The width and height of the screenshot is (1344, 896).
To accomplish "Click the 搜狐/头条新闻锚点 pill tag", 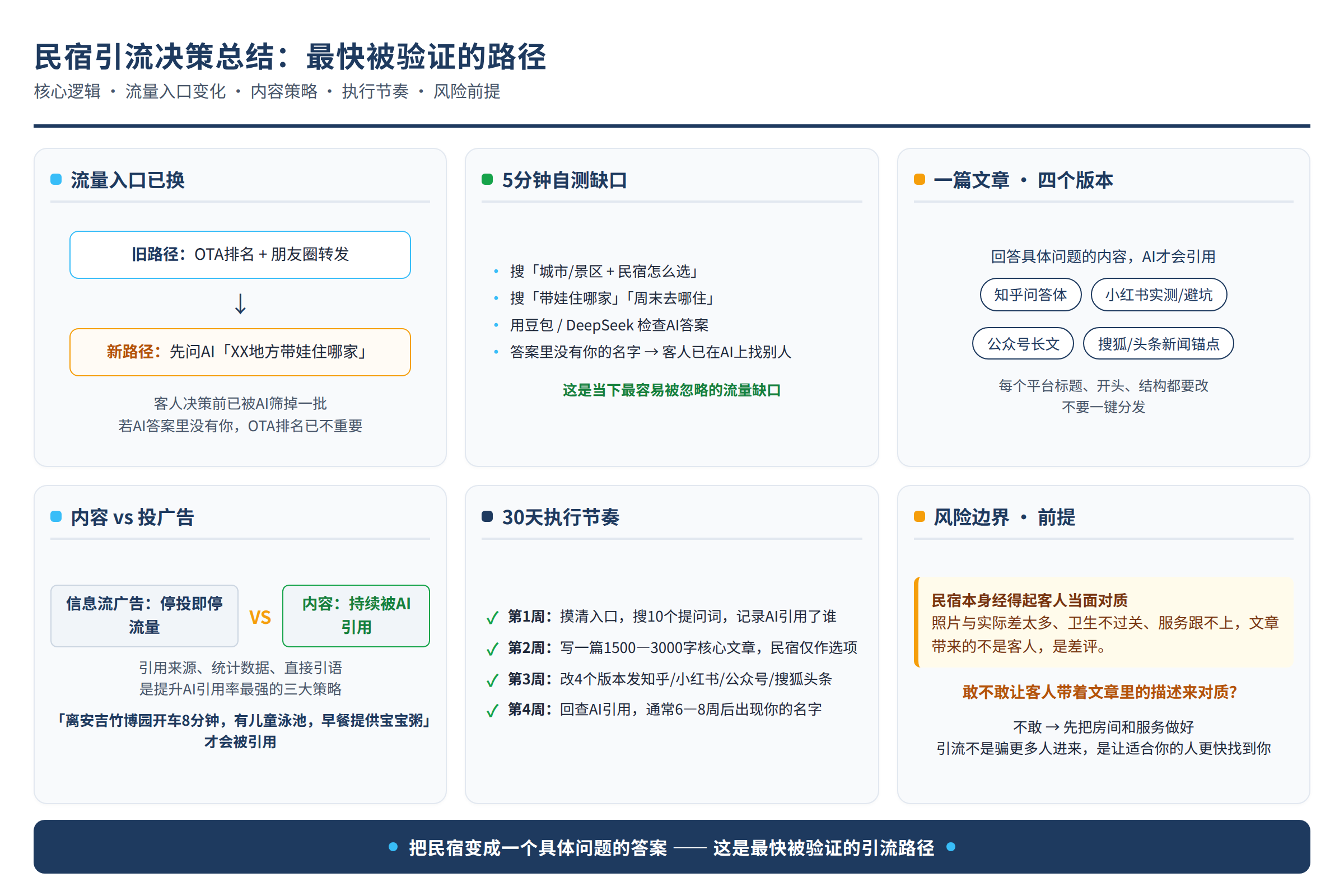I will pyautogui.click(x=1158, y=343).
